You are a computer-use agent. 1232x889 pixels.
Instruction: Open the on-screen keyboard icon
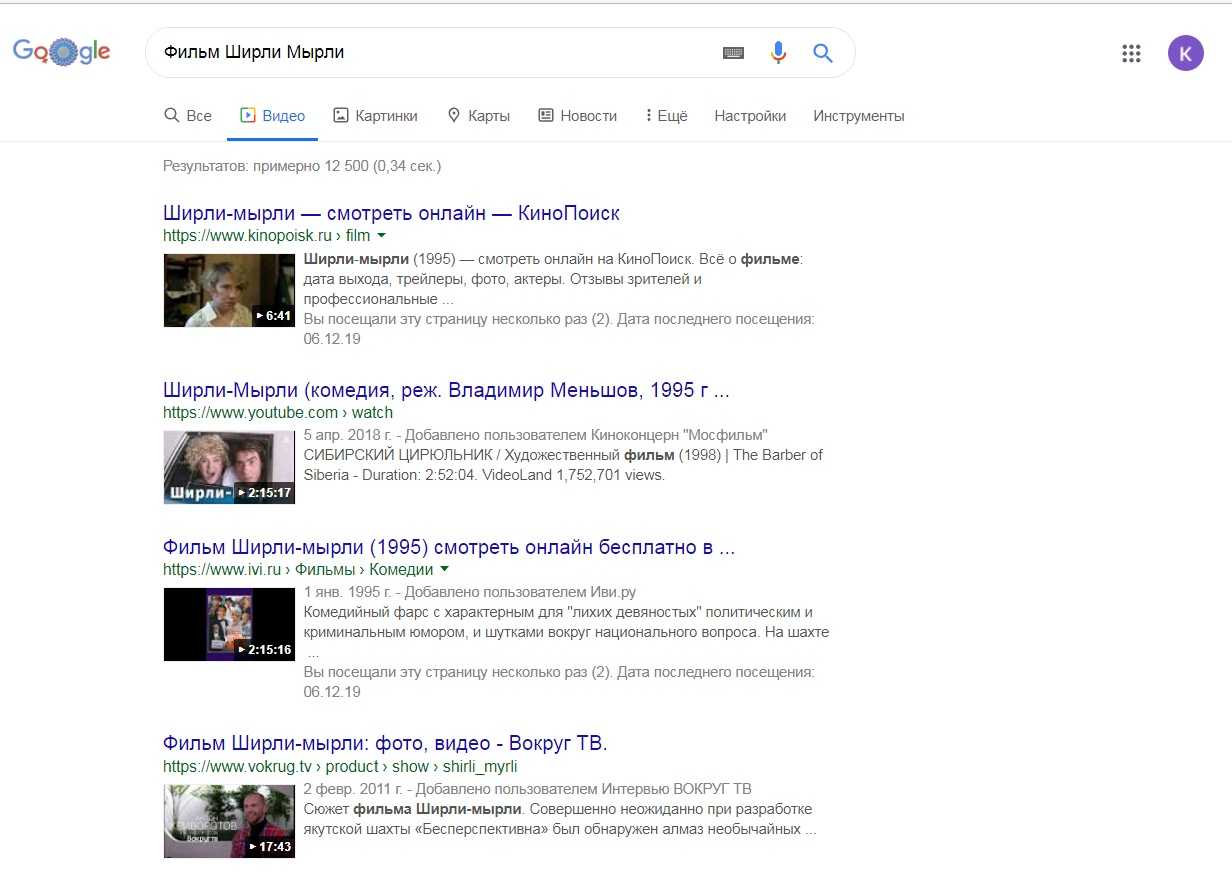pyautogui.click(x=733, y=53)
